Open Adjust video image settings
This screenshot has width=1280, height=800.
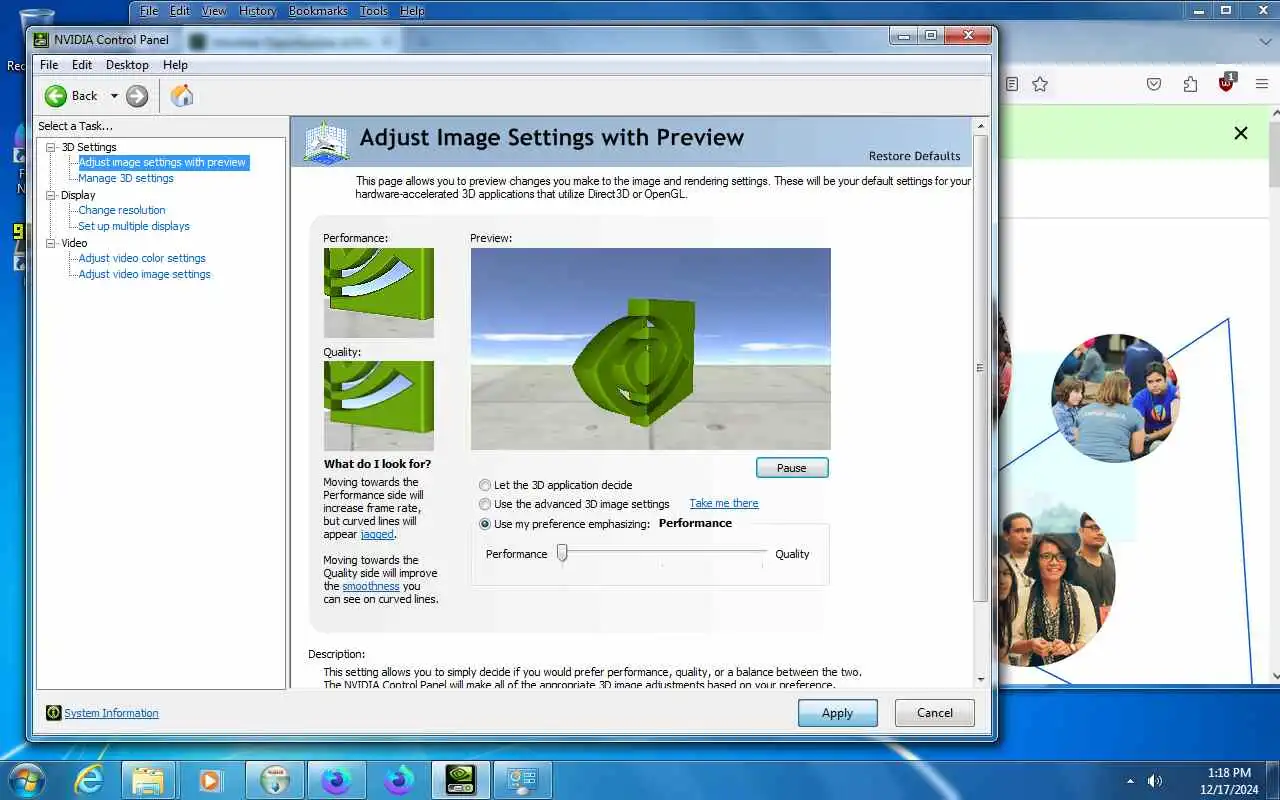pyautogui.click(x=145, y=274)
